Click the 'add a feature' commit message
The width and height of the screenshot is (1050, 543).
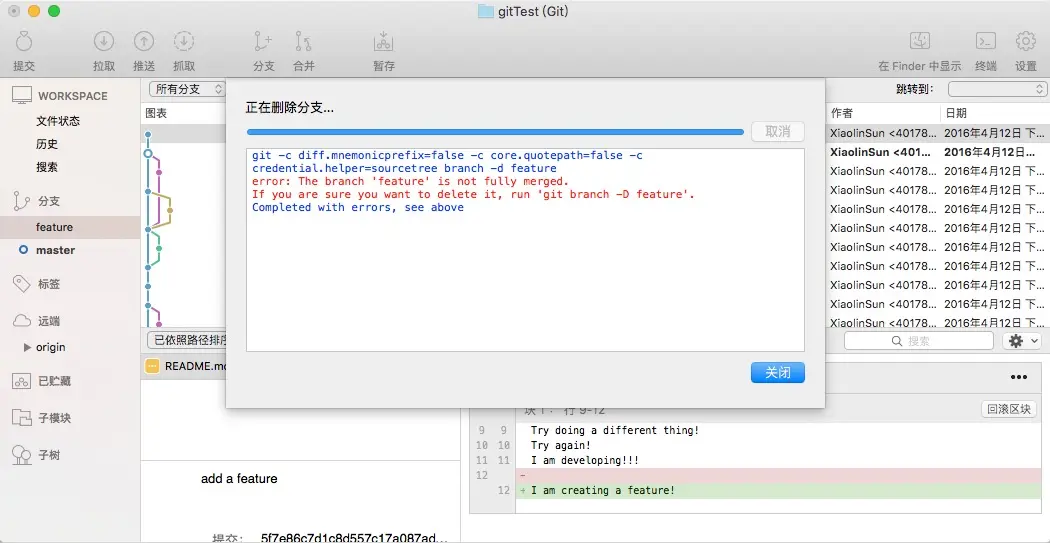pyautogui.click(x=239, y=479)
